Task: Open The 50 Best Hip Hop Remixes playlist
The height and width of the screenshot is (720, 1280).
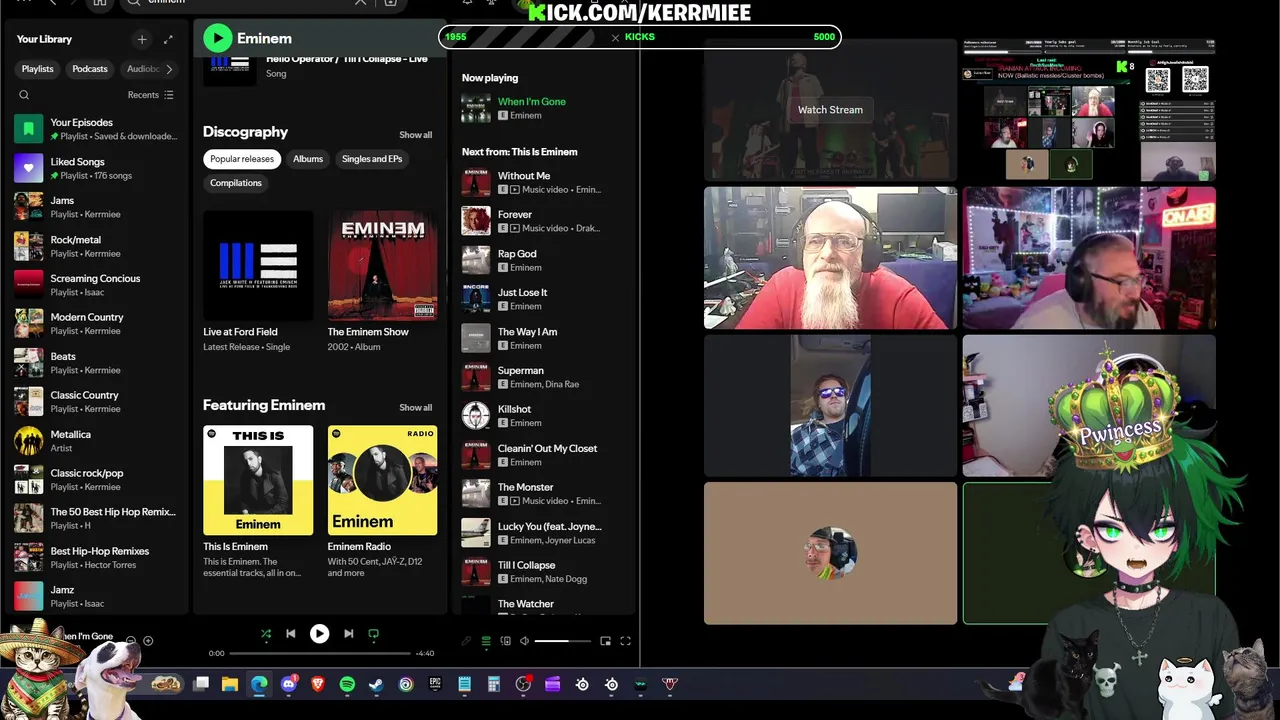Action: [x=97, y=519]
